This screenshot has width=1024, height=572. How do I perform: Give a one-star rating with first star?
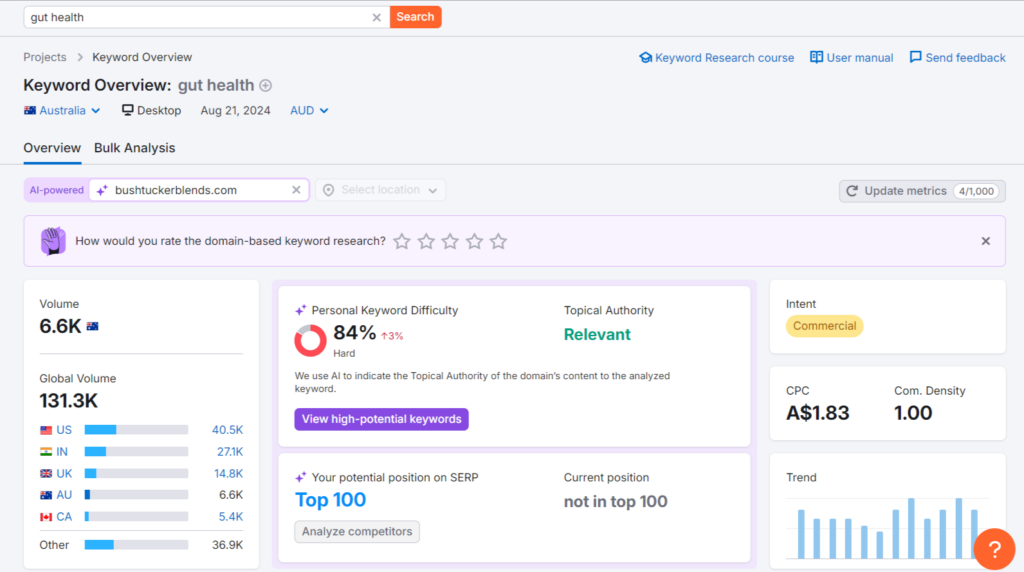coord(402,241)
